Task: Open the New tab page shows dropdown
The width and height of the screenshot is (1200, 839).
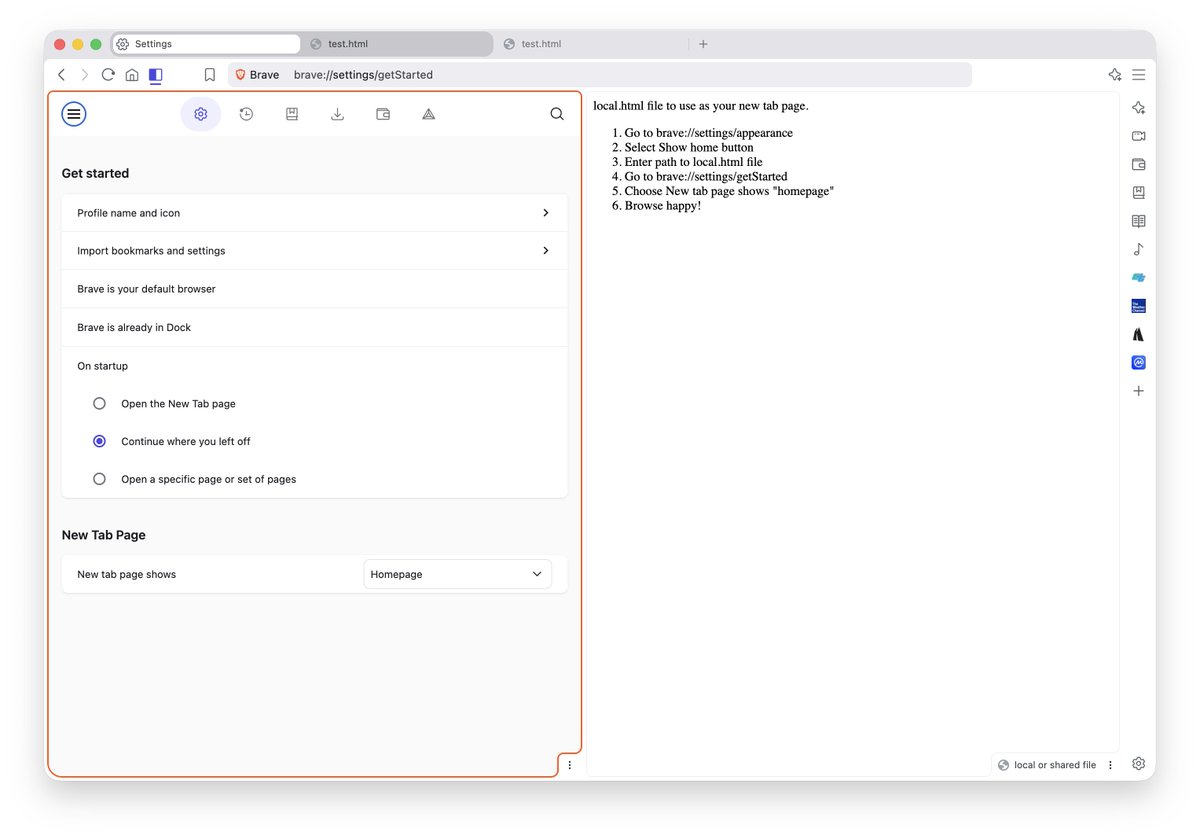Action: [457, 574]
